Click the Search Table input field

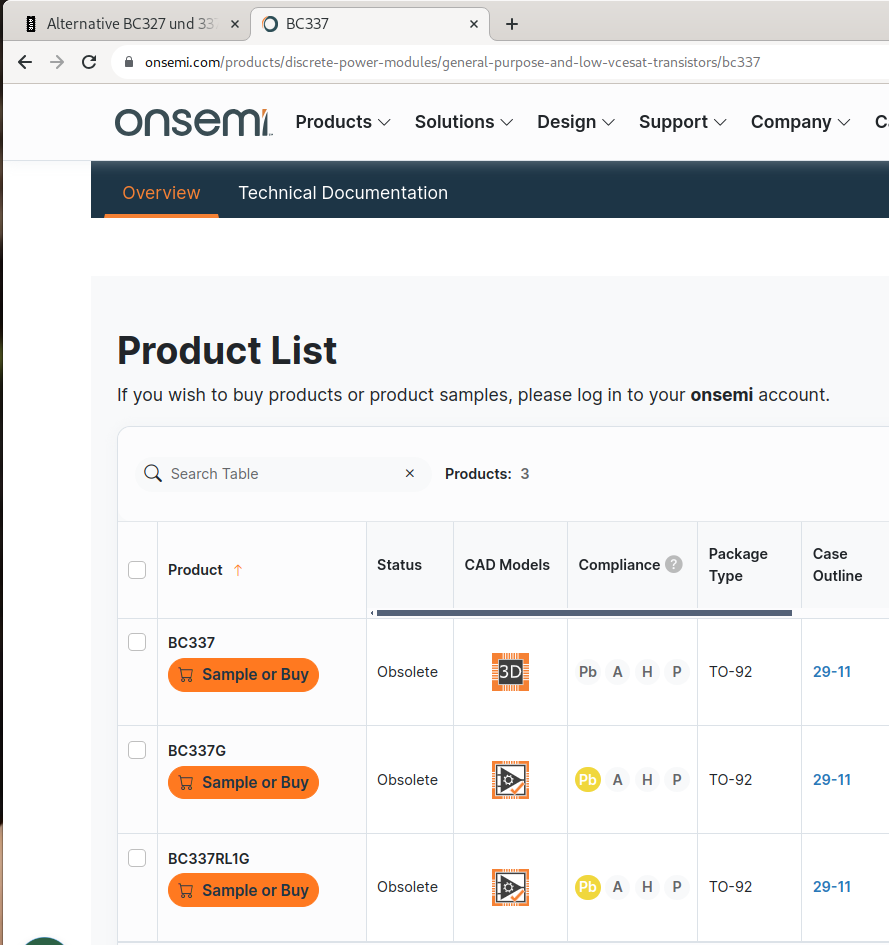[283, 474]
